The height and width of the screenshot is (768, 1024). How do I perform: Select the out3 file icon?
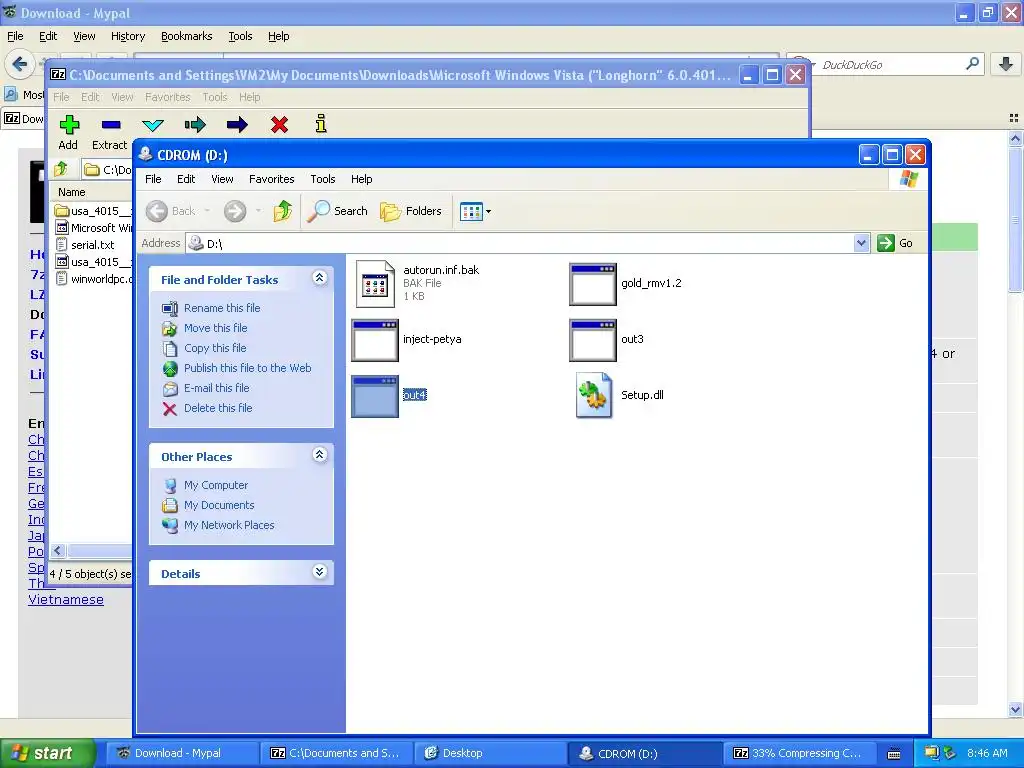click(593, 340)
